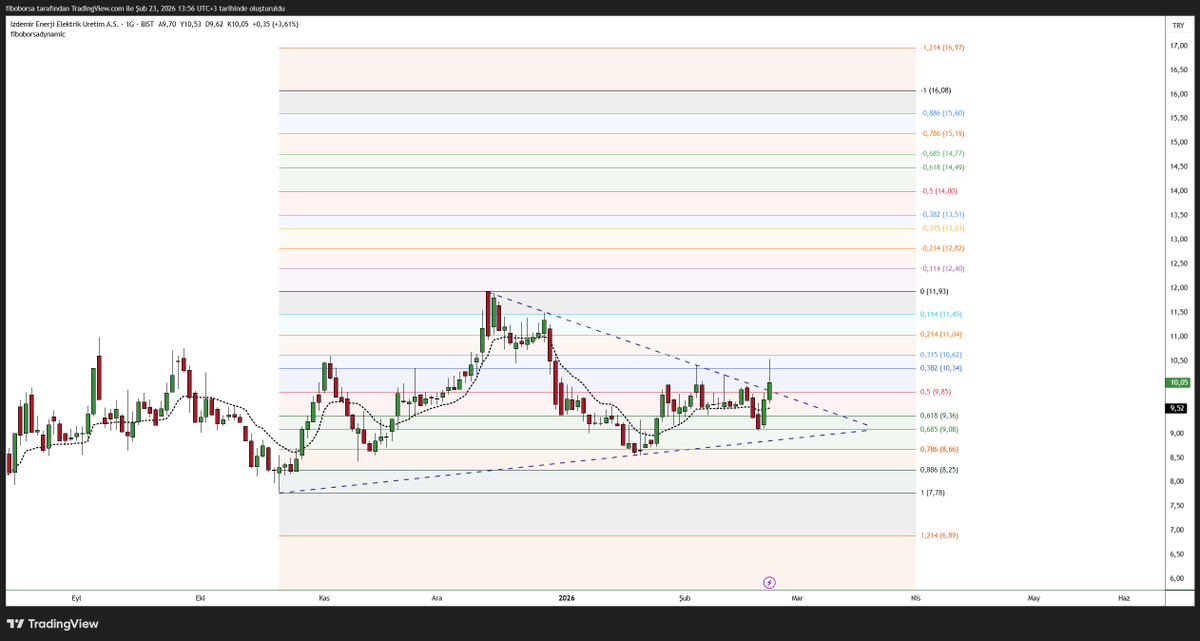
Task: Click the Nis month label on time axis
Action: (x=915, y=598)
